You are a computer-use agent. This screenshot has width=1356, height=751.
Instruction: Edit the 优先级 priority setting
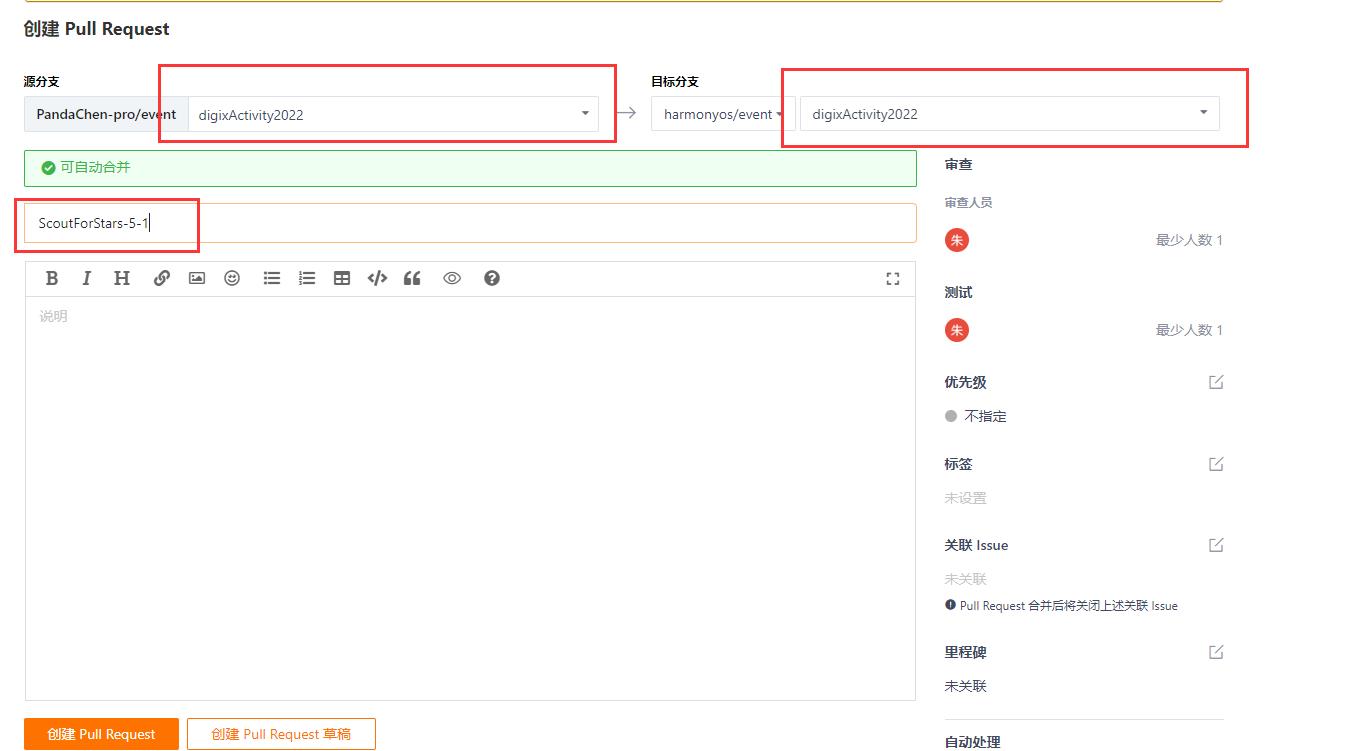(x=1216, y=382)
